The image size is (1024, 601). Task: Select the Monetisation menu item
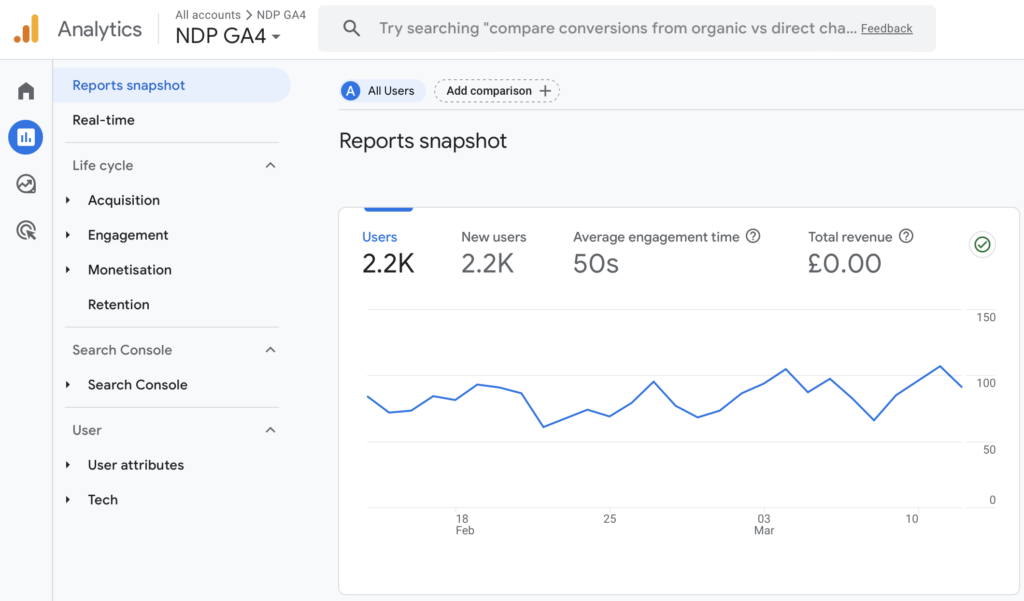(x=129, y=270)
